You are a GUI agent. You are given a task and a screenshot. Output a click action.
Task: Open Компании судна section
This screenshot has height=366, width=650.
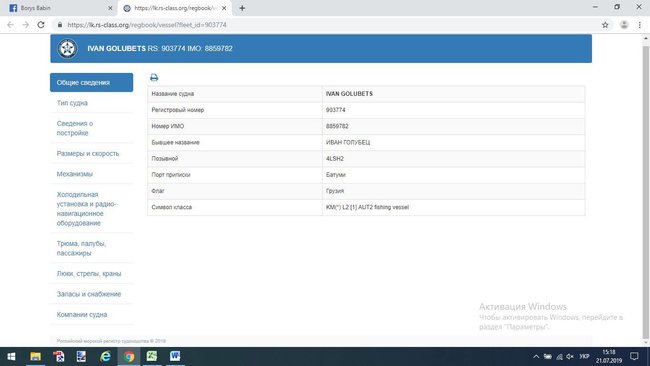(x=92, y=315)
